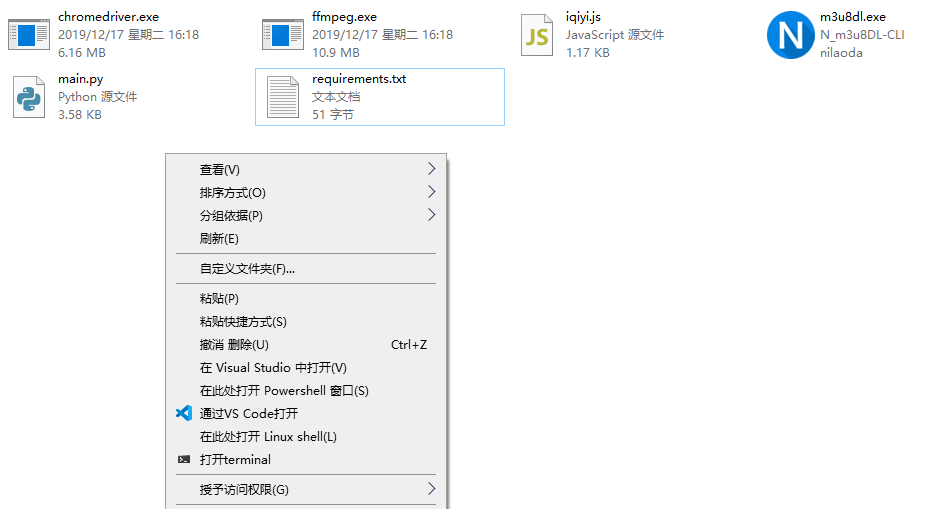Expand the 排序方式(O) submenu arrow
Image resolution: width=927 pixels, height=509 pixels.
[432, 192]
